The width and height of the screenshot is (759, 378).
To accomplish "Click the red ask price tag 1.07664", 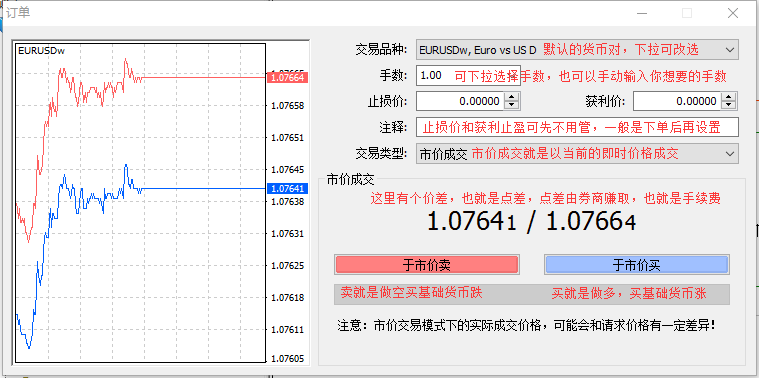I will click(x=288, y=77).
